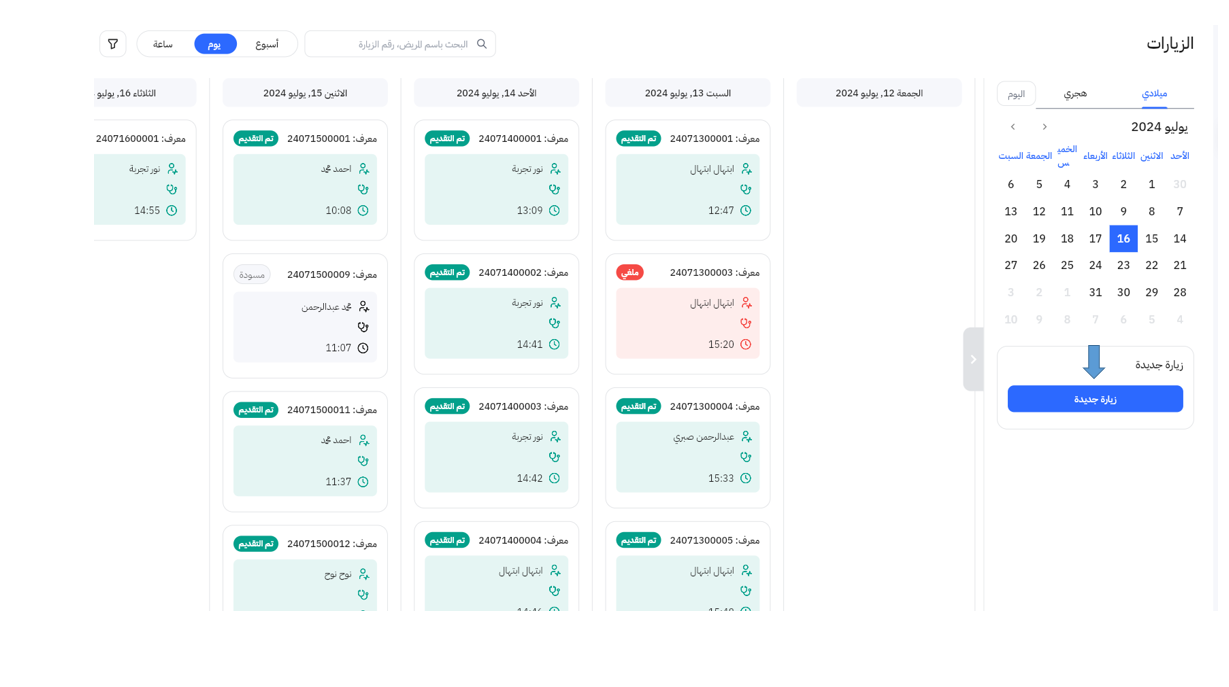This screenshot has height=687, width=1229.
Task: Click the stethoscope icon in visit 24071400001
Action: tap(554, 189)
